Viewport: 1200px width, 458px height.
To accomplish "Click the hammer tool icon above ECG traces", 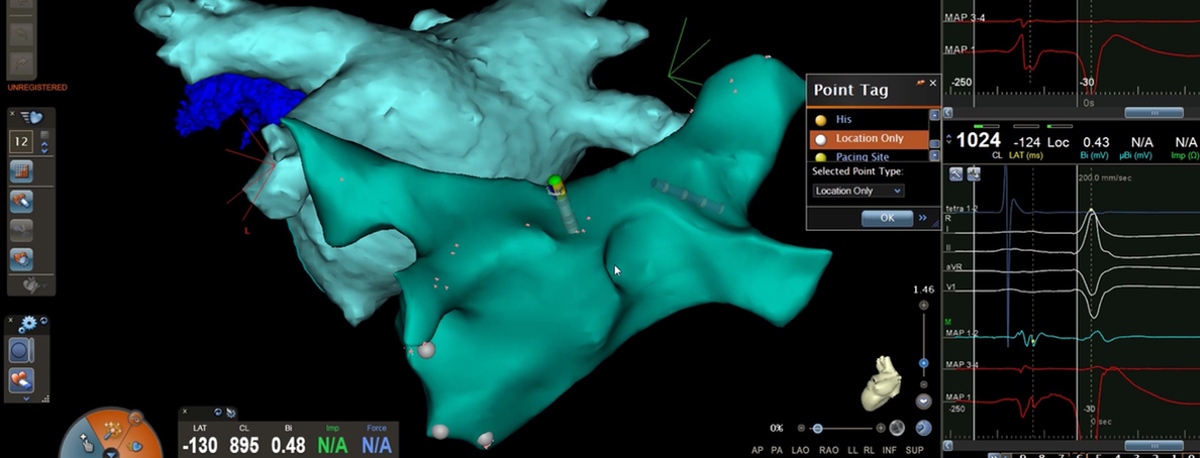I will (x=957, y=174).
